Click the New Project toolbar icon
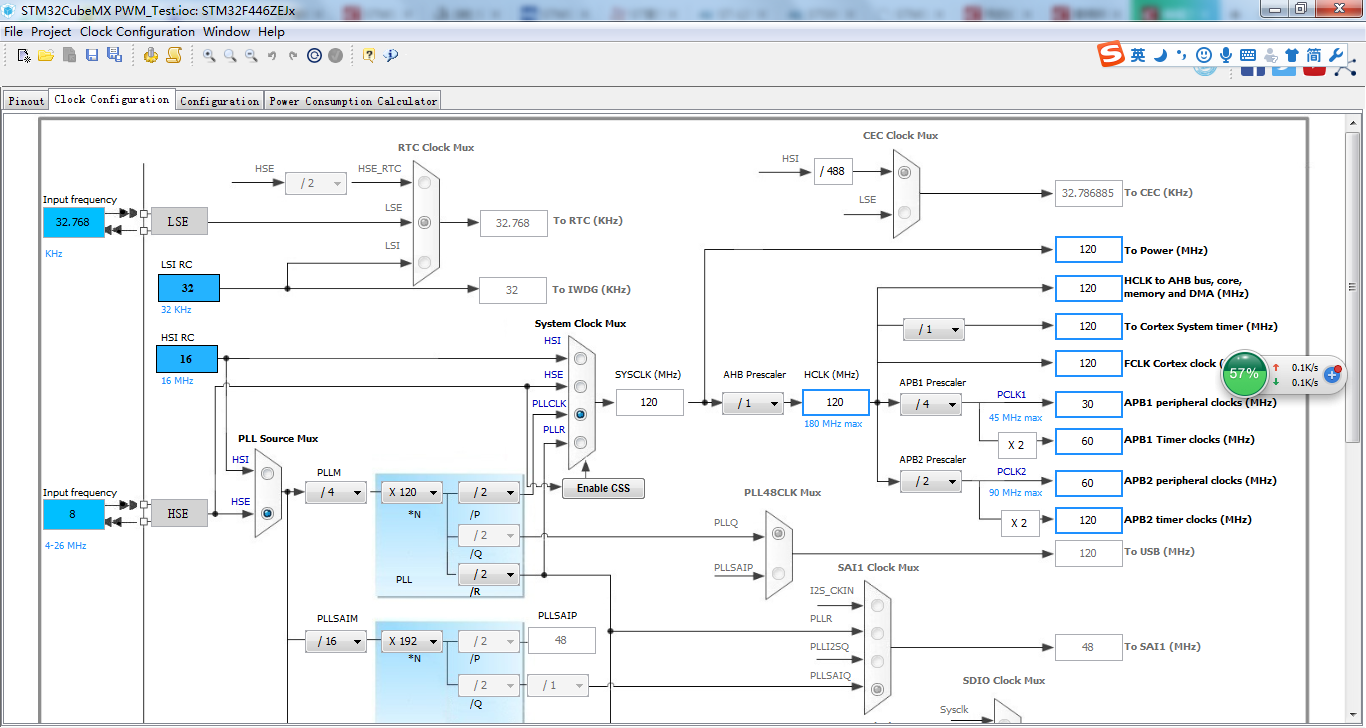 click(x=24, y=55)
